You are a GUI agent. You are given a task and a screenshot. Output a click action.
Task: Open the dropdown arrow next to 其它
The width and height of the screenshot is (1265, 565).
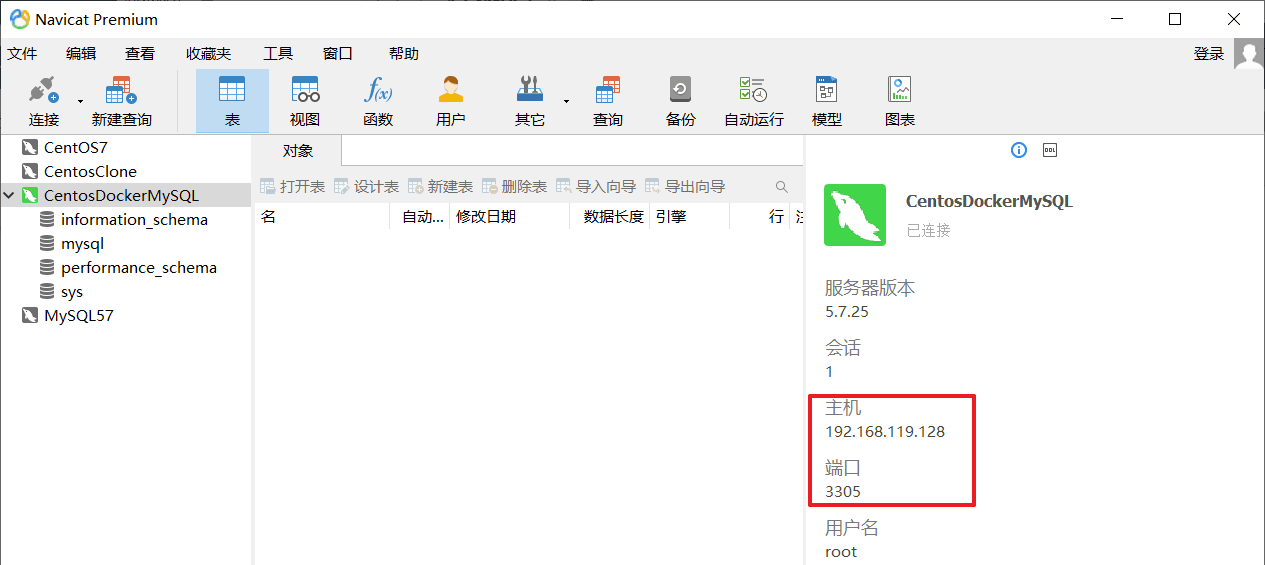(x=566, y=101)
